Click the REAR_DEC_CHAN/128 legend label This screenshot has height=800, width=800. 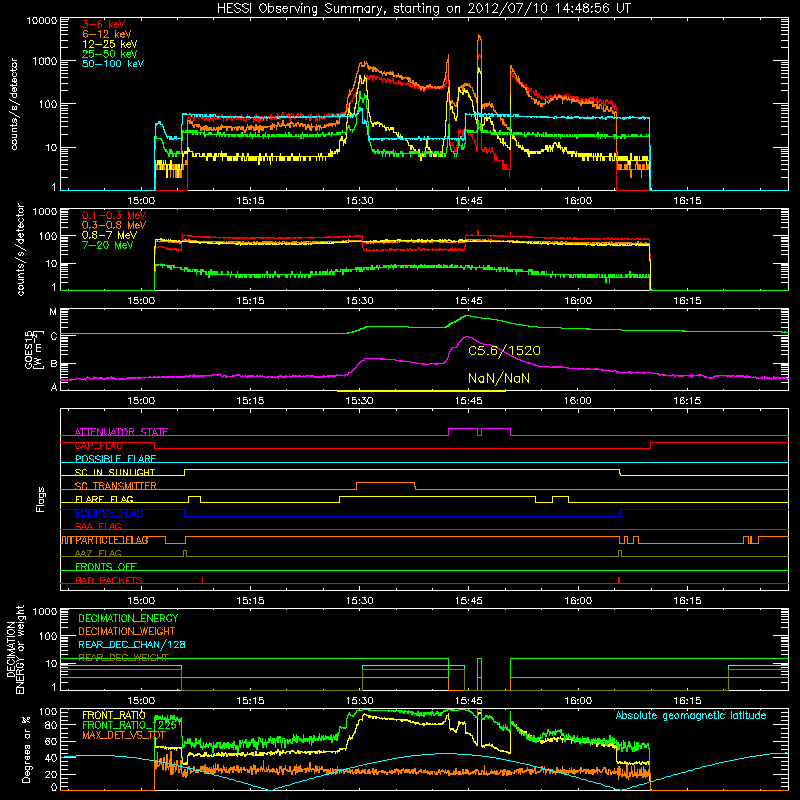tap(132, 644)
